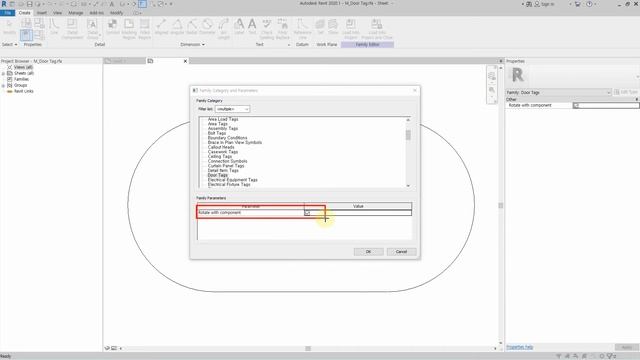Switch to the Modify ribbon tab
Image resolution: width=640 pixels, height=360 pixels.
pos(116,13)
